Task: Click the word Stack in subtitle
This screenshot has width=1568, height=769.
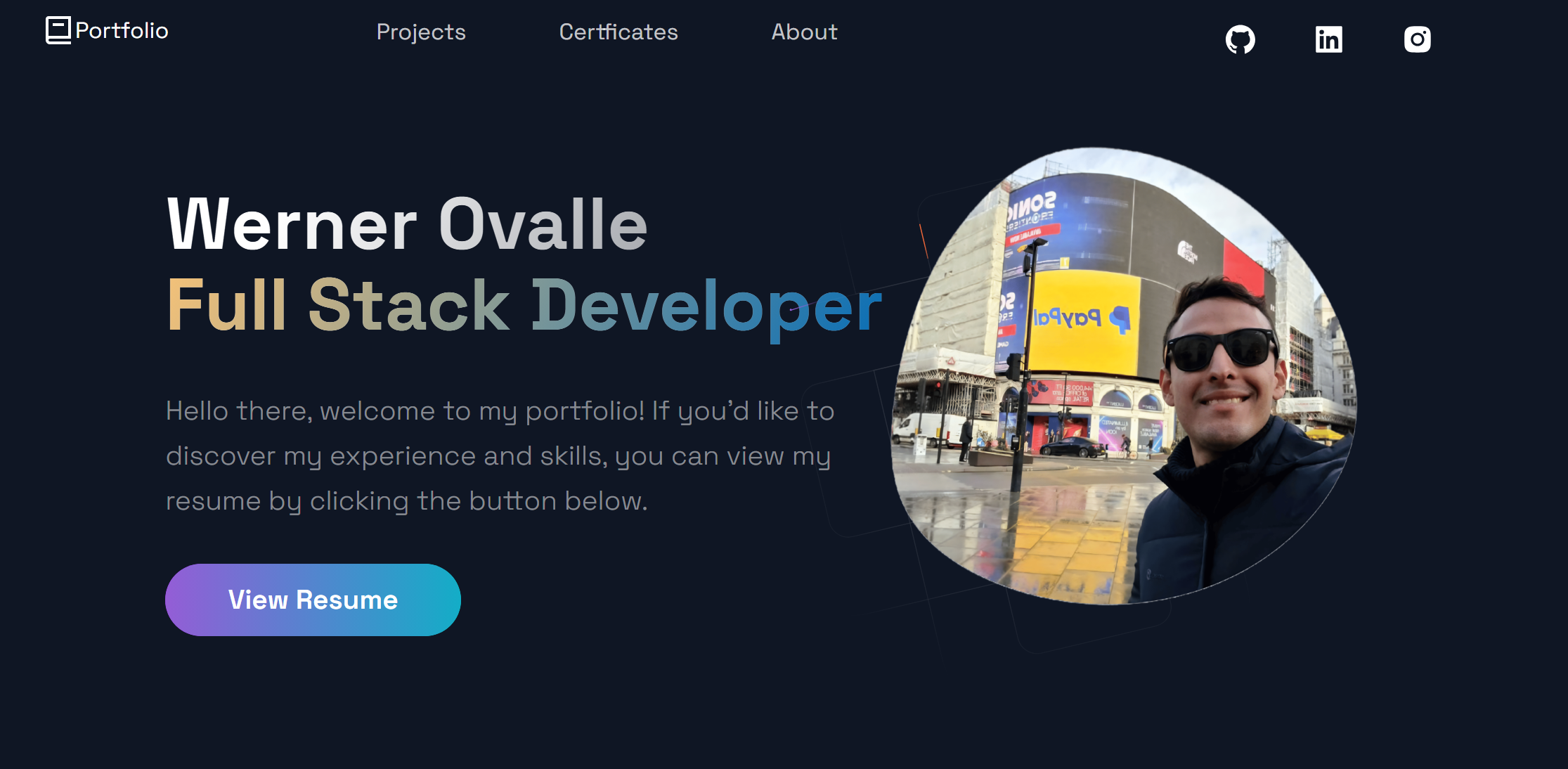Action: pos(408,306)
